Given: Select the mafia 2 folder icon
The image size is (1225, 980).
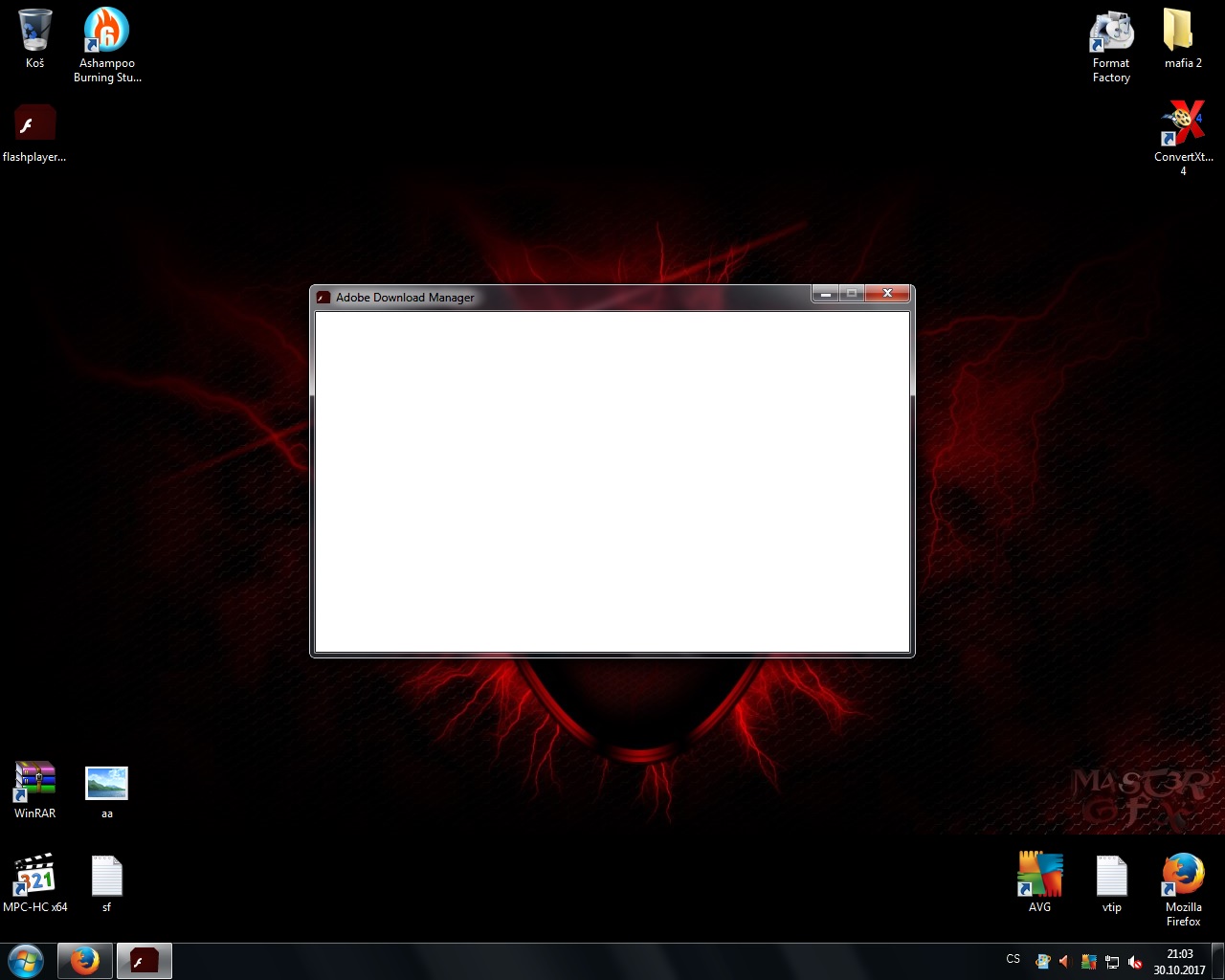Looking at the screenshot, I should click(x=1183, y=38).
